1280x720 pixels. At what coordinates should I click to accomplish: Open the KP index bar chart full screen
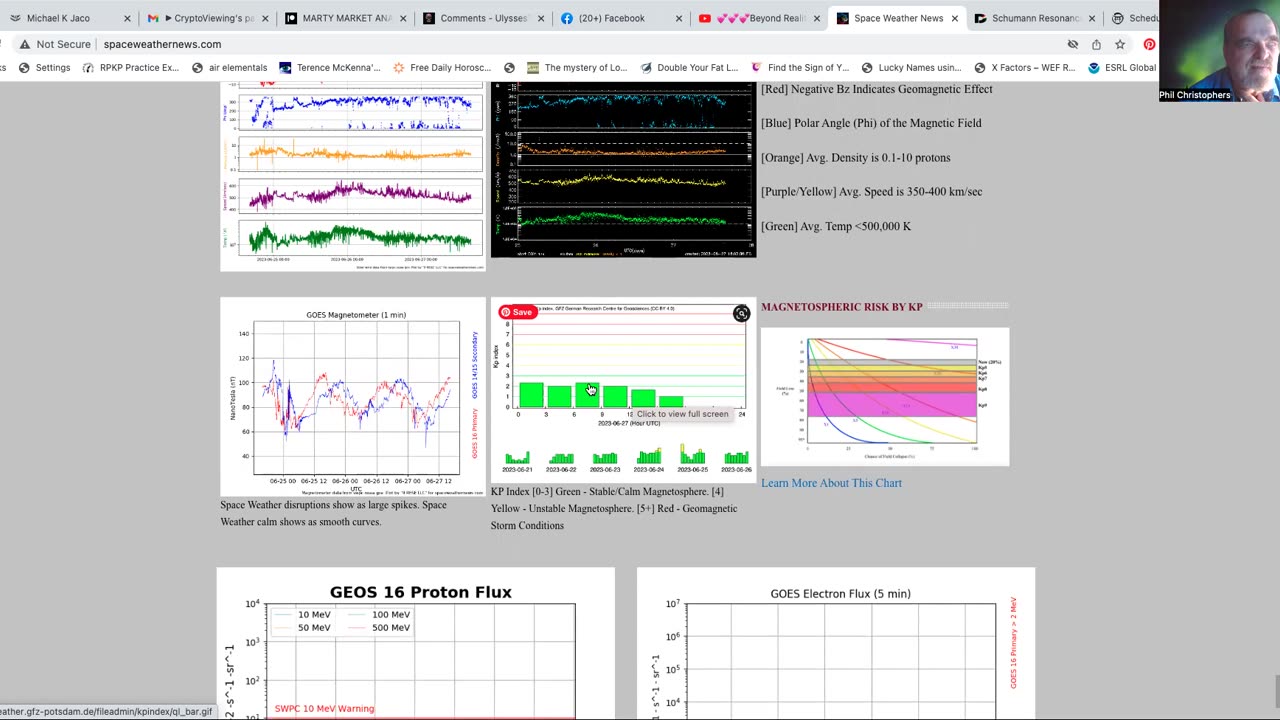[623, 390]
